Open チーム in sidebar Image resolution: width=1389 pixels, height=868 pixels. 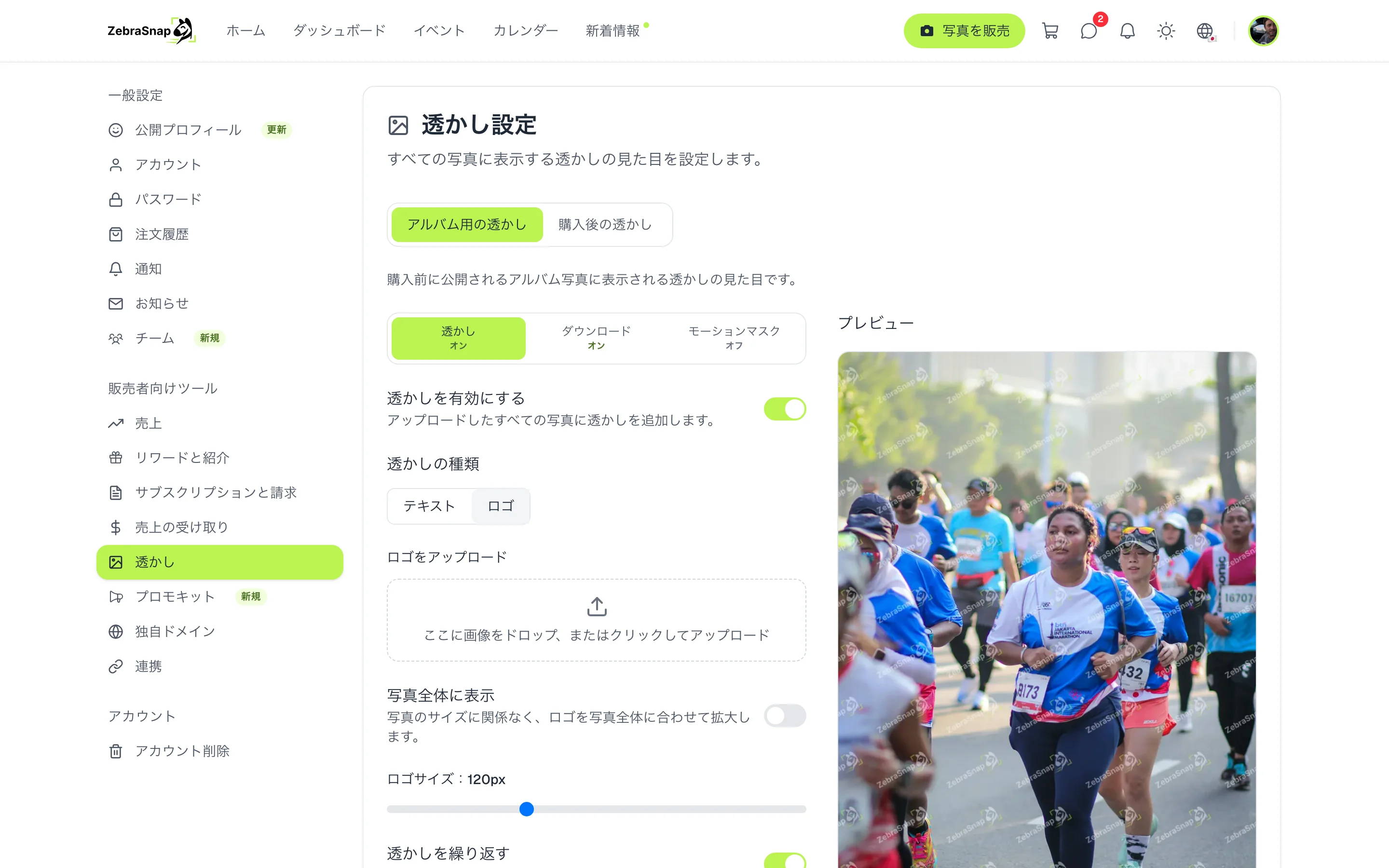(220, 338)
